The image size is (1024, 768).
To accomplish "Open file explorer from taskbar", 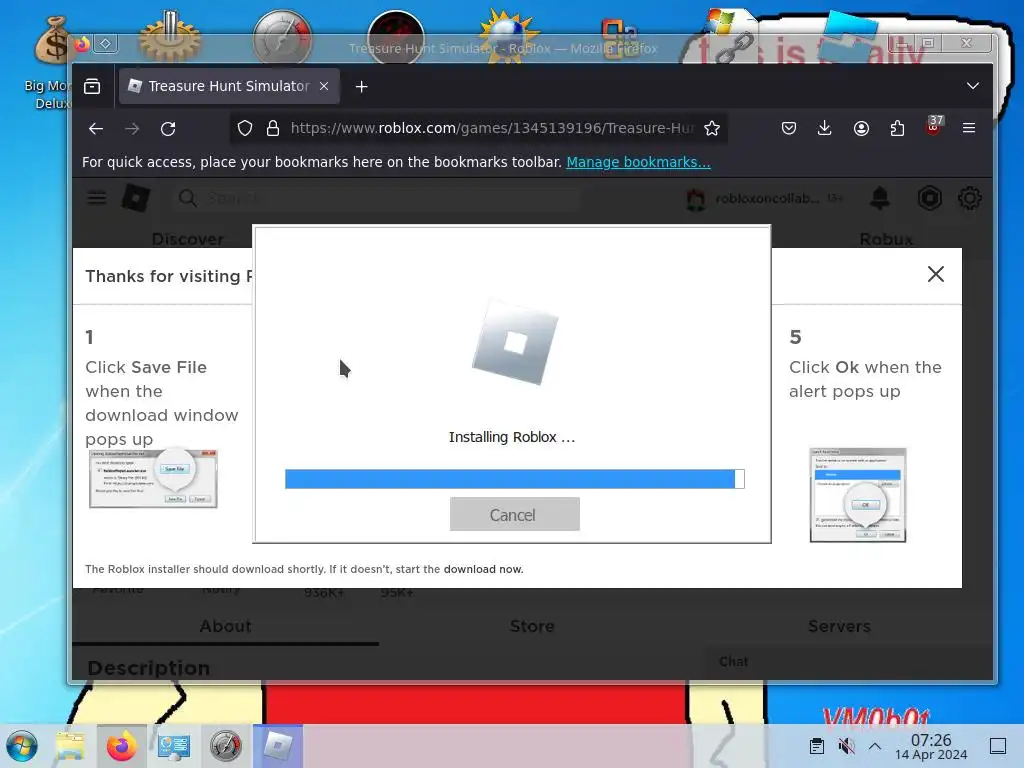I will pyautogui.click(x=70, y=746).
